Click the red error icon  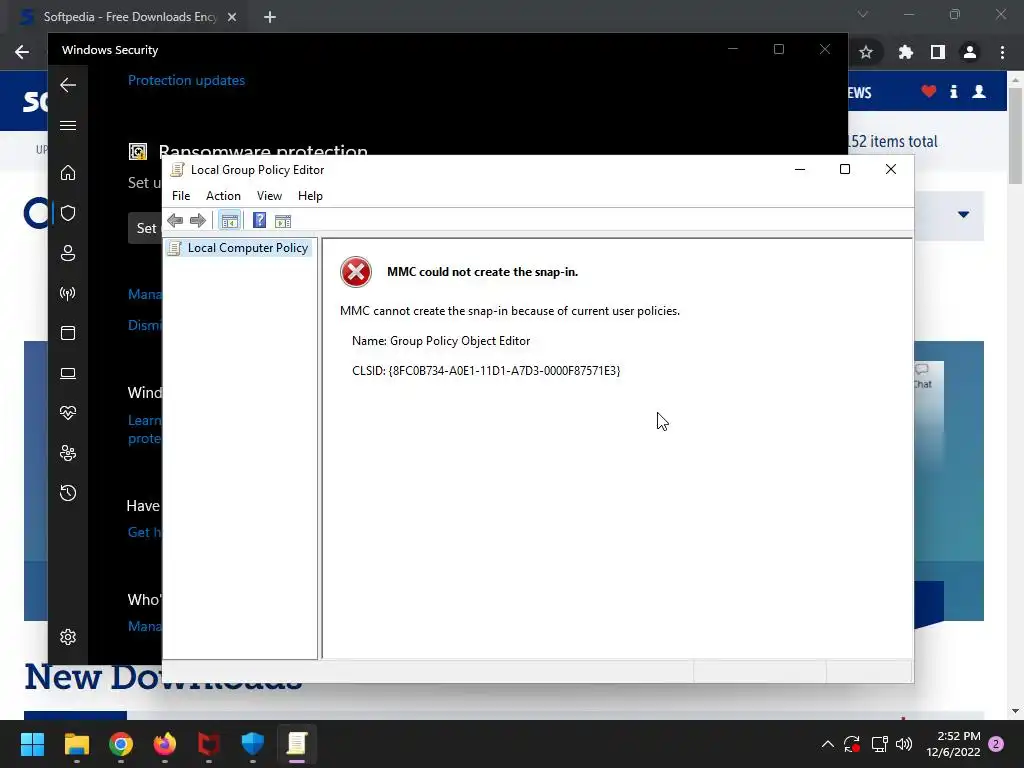pyautogui.click(x=356, y=272)
